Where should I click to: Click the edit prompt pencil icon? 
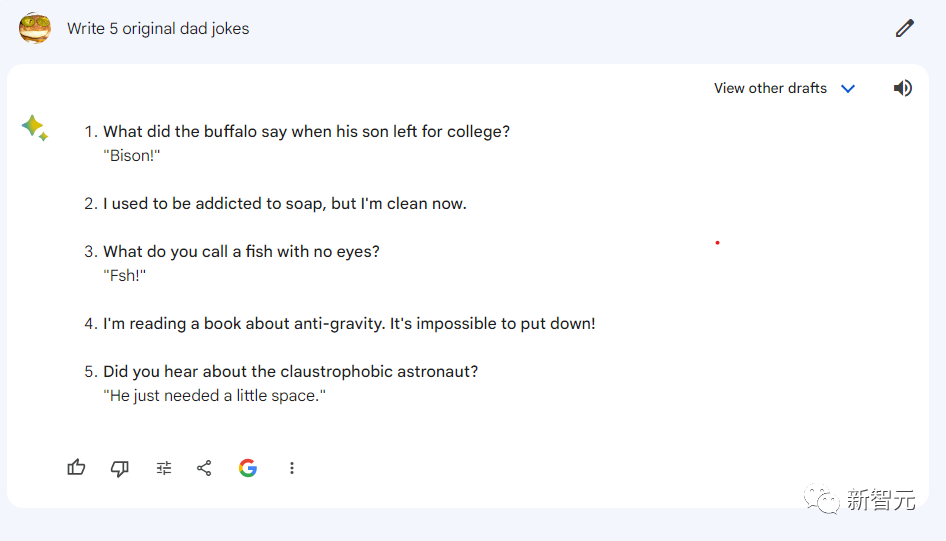click(905, 28)
